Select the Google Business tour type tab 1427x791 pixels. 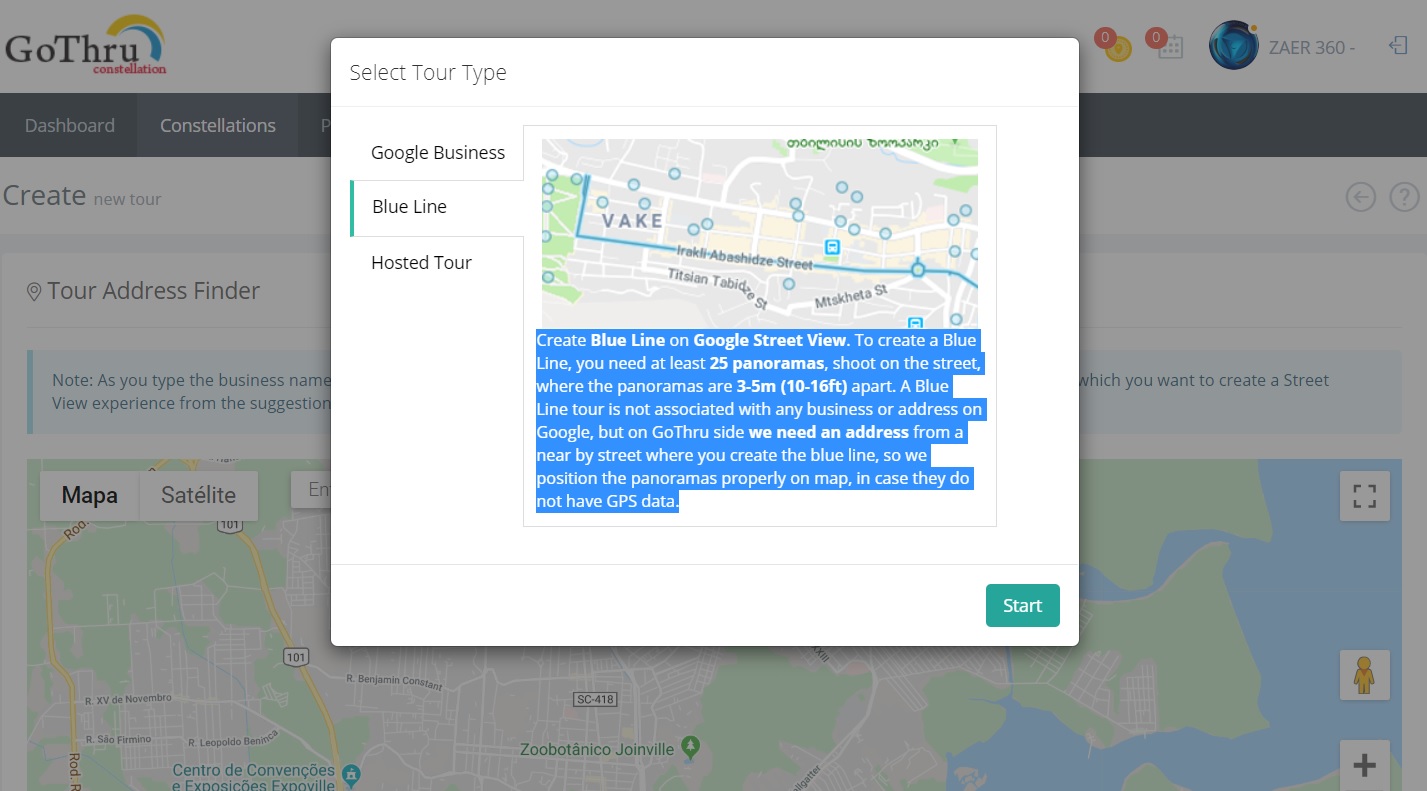pos(437,153)
